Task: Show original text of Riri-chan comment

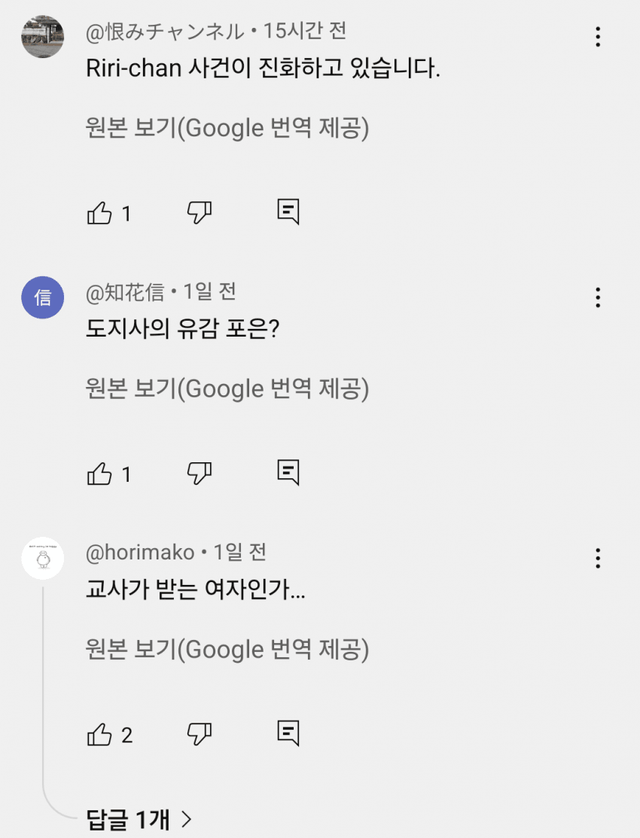Action: point(227,129)
